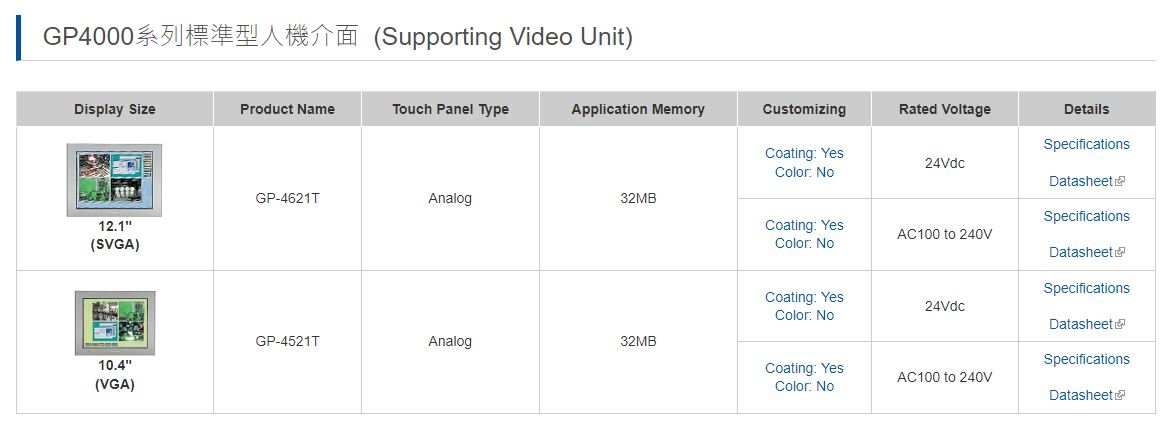
Task: Click external-link icon beside GP-4621T AC Datasheet
Action: coord(1120,252)
